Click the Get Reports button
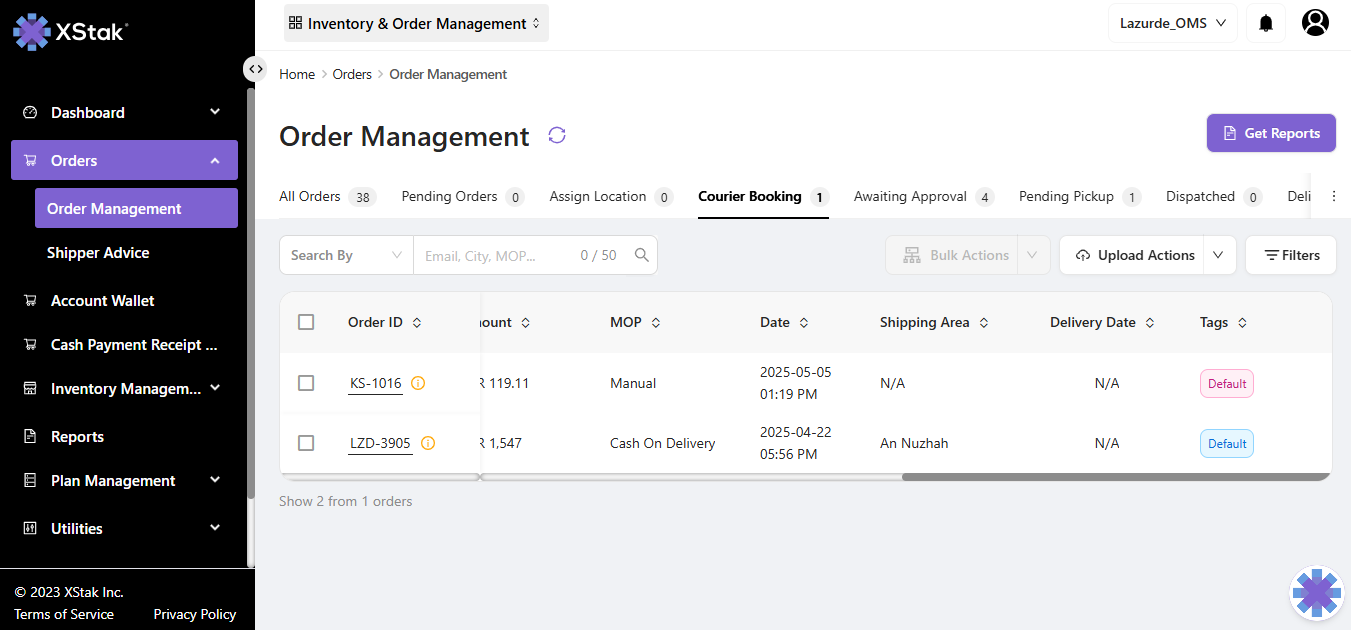Screen dimensions: 1351x630 [x=1271, y=133]
